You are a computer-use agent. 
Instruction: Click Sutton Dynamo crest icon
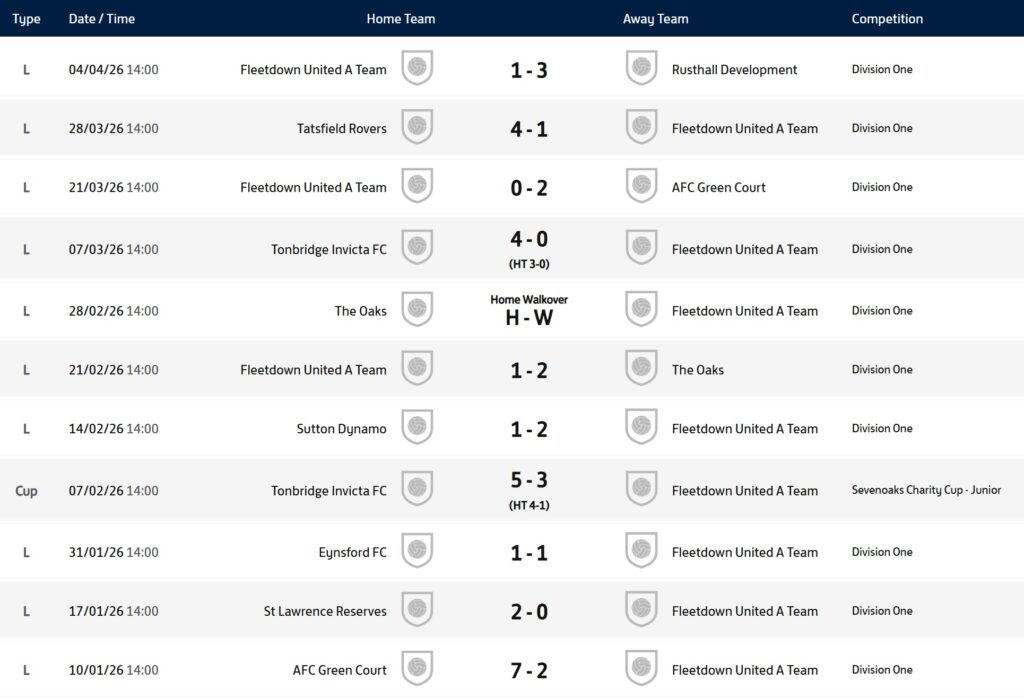[x=417, y=428]
